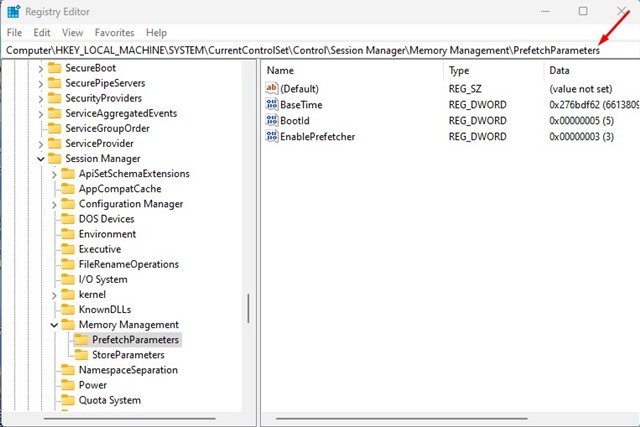Expand the SecureBoot key

point(40,69)
